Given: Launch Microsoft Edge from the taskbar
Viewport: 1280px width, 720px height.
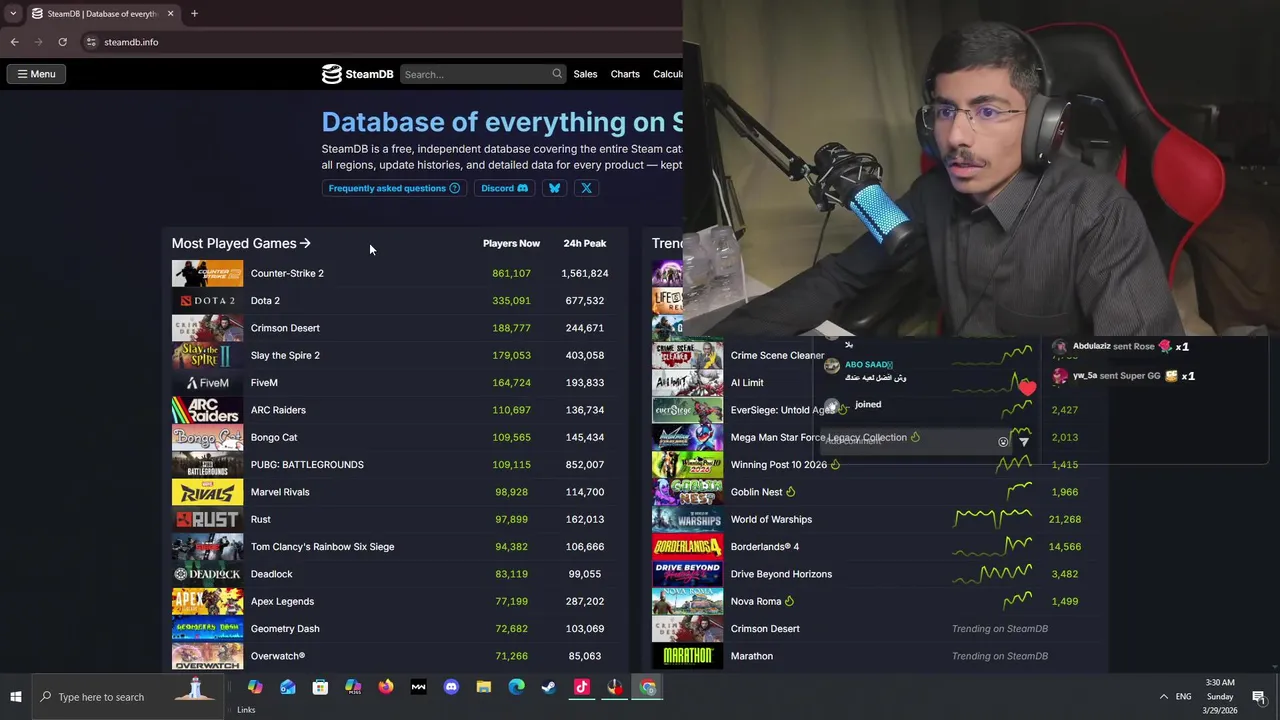Looking at the screenshot, I should [516, 687].
